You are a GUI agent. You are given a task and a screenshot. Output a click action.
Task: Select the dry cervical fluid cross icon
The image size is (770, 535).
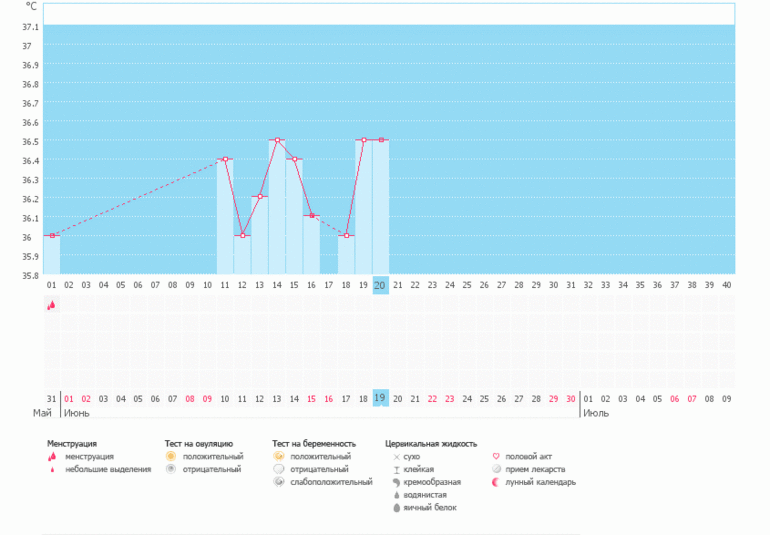click(396, 456)
